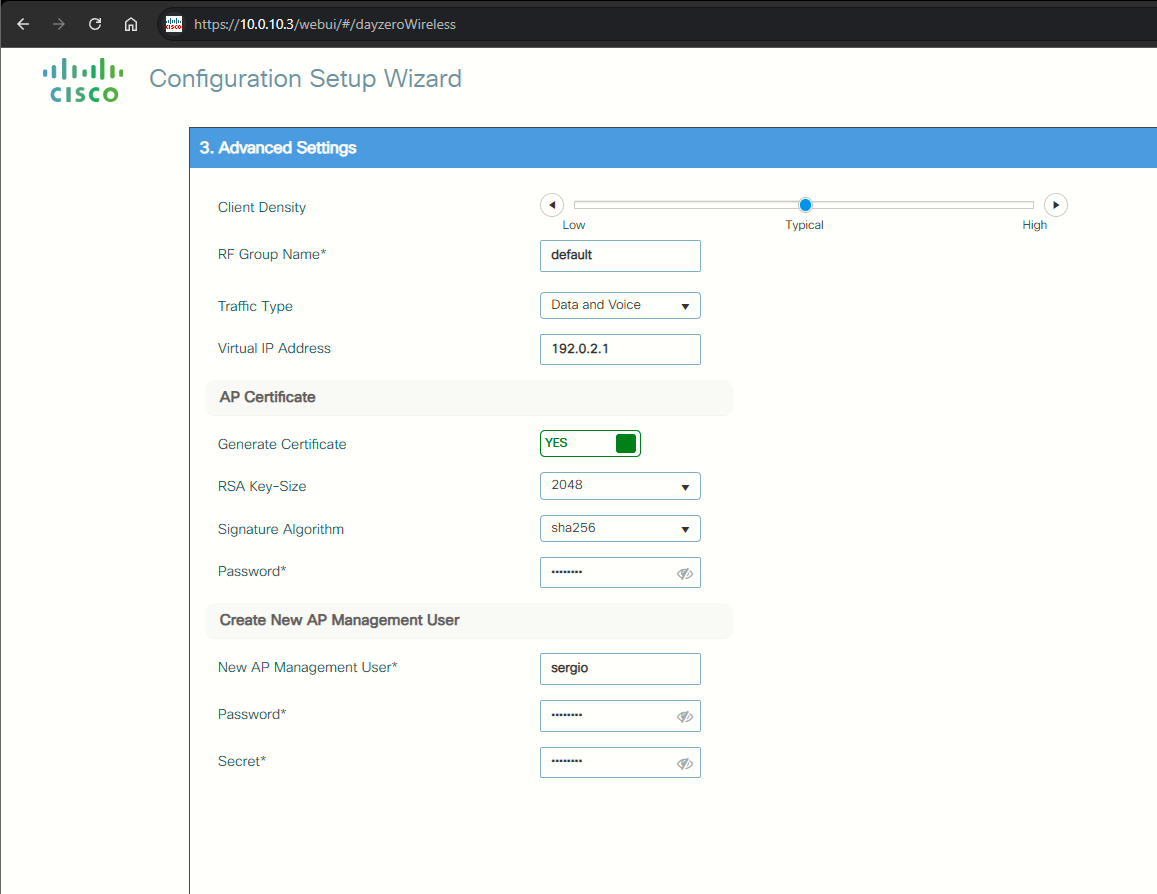Screen dimensions: 1157x894
Task: Show the AP Certificate password via eye icon
Action: tap(685, 573)
